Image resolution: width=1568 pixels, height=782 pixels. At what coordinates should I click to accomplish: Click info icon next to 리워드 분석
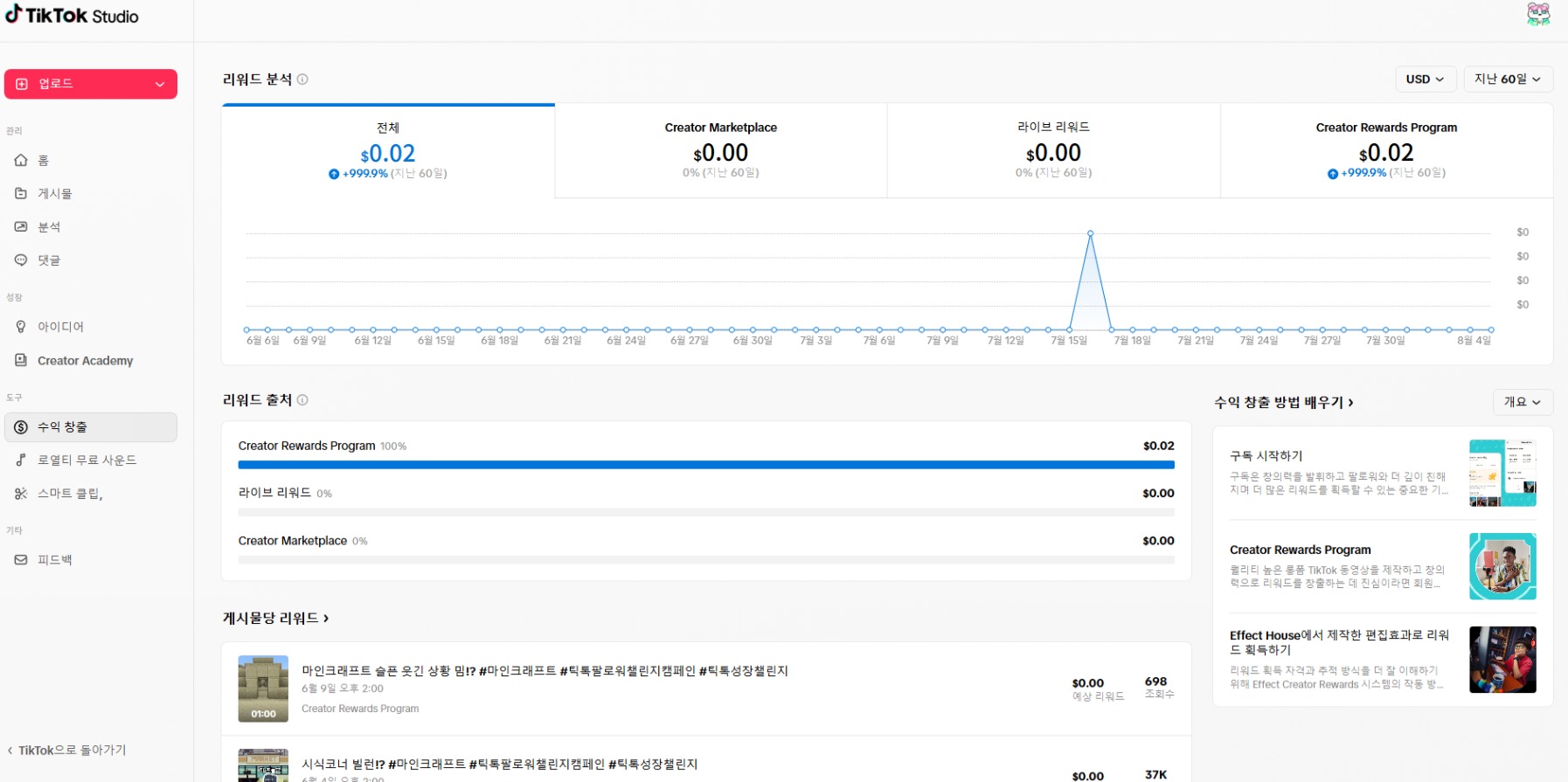click(x=302, y=80)
